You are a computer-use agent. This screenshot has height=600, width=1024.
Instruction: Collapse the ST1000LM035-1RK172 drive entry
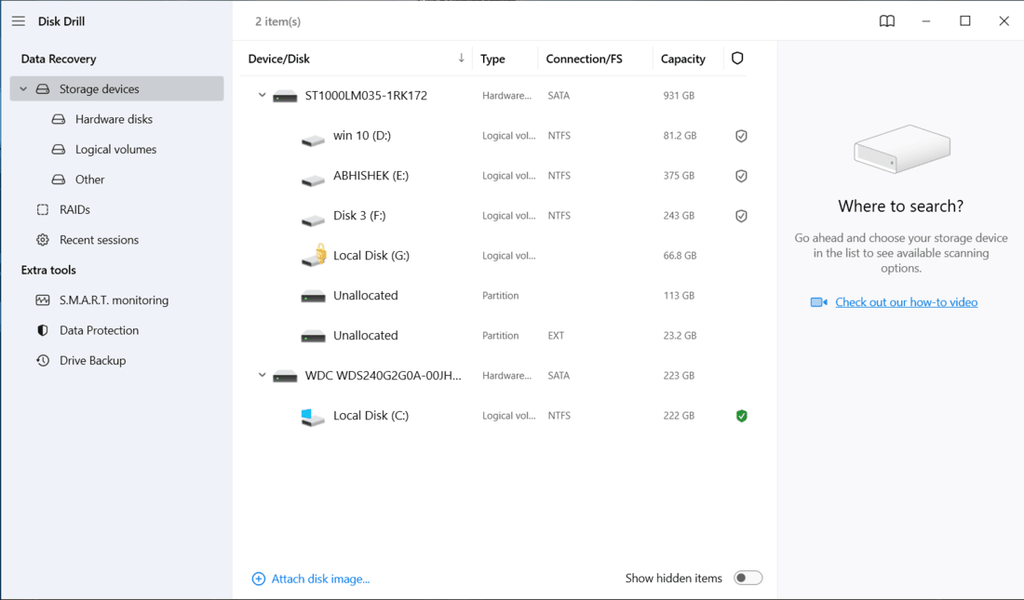pos(262,95)
